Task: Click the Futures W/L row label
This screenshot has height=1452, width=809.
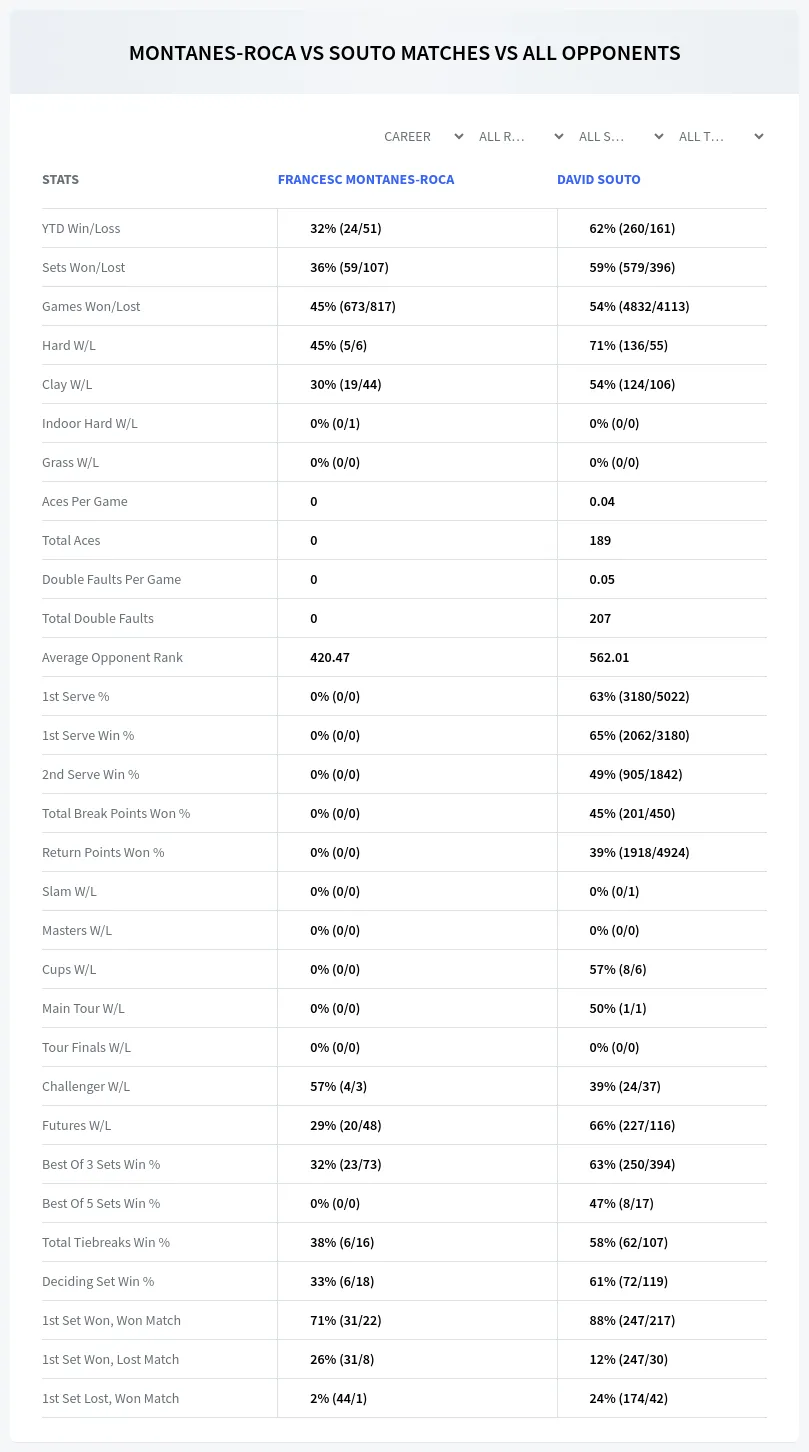Action: coord(76,1126)
